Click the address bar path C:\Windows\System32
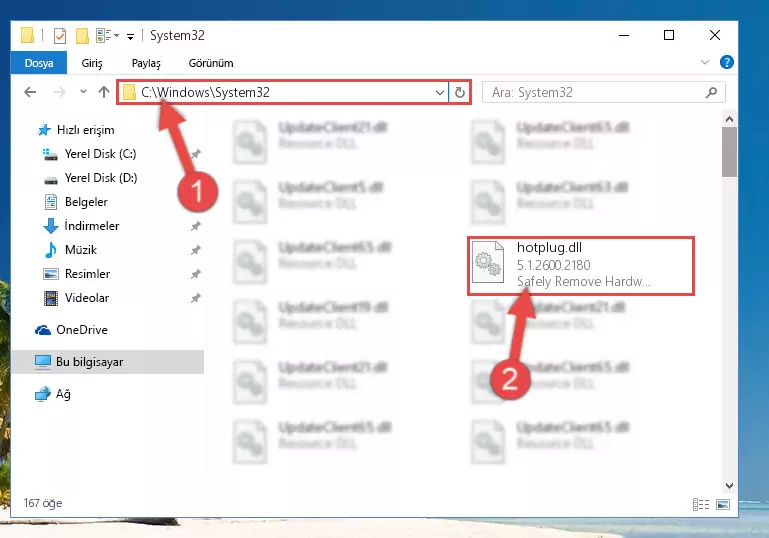 (x=205, y=92)
